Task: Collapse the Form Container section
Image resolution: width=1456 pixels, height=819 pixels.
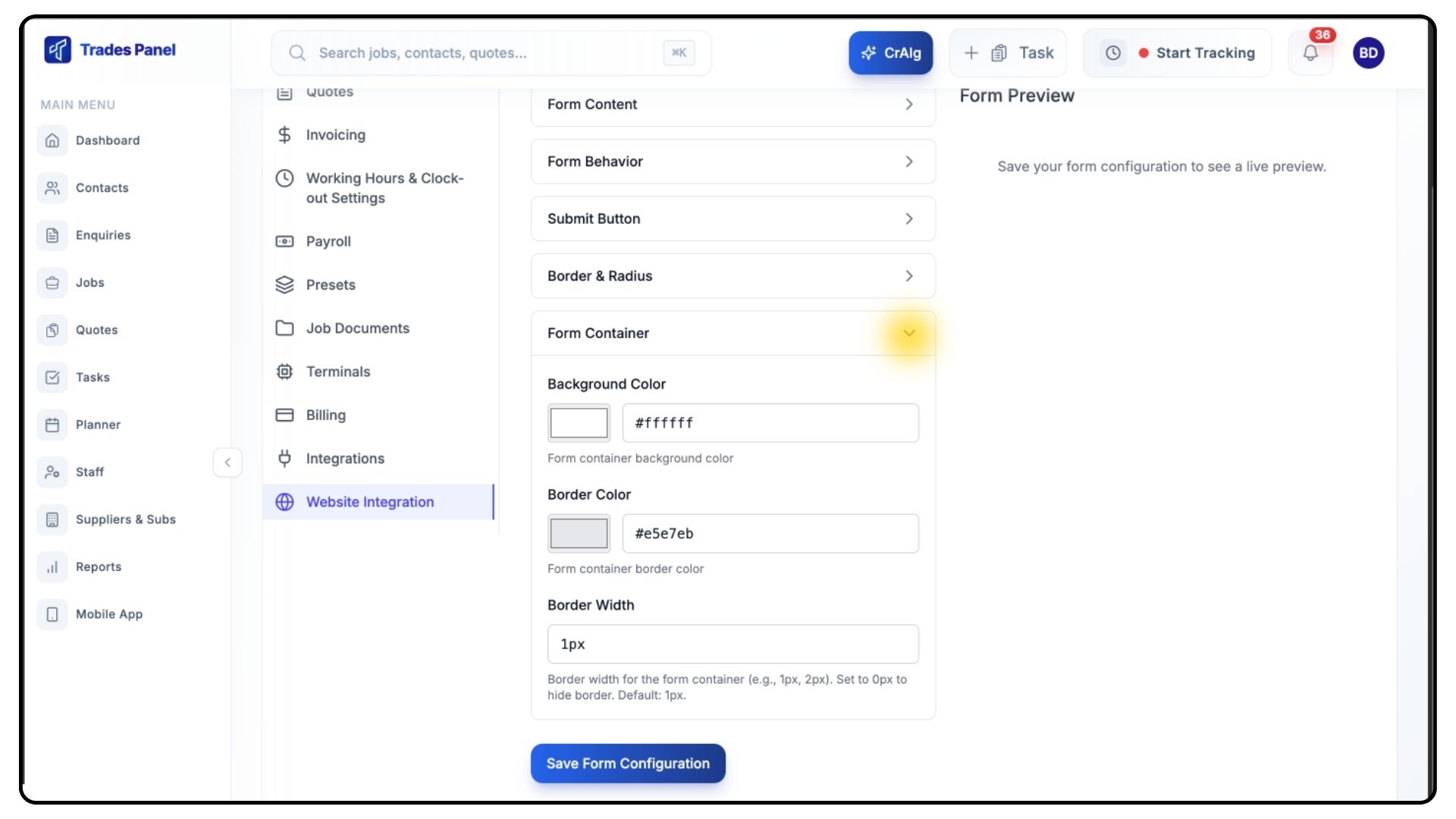Action: click(908, 333)
